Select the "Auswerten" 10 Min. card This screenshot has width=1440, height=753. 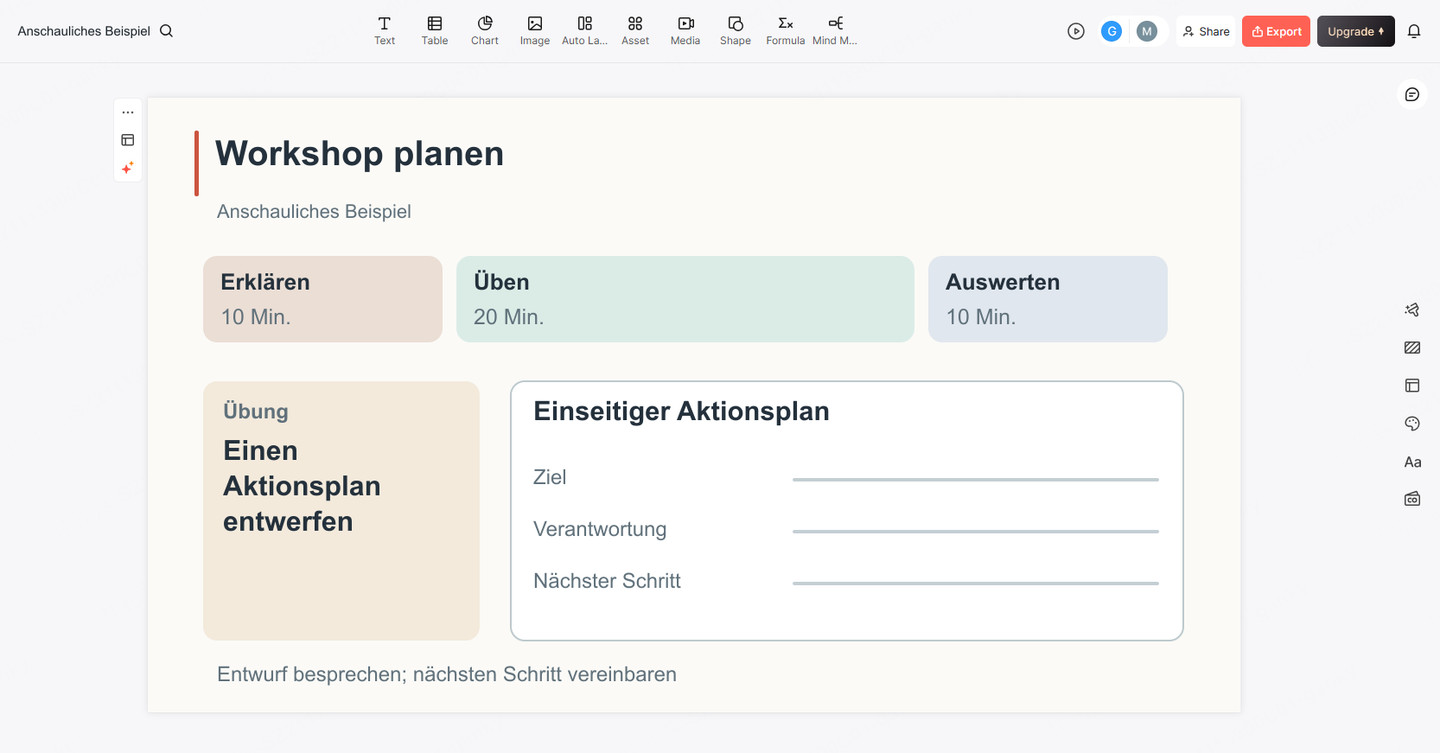[x=1048, y=299]
